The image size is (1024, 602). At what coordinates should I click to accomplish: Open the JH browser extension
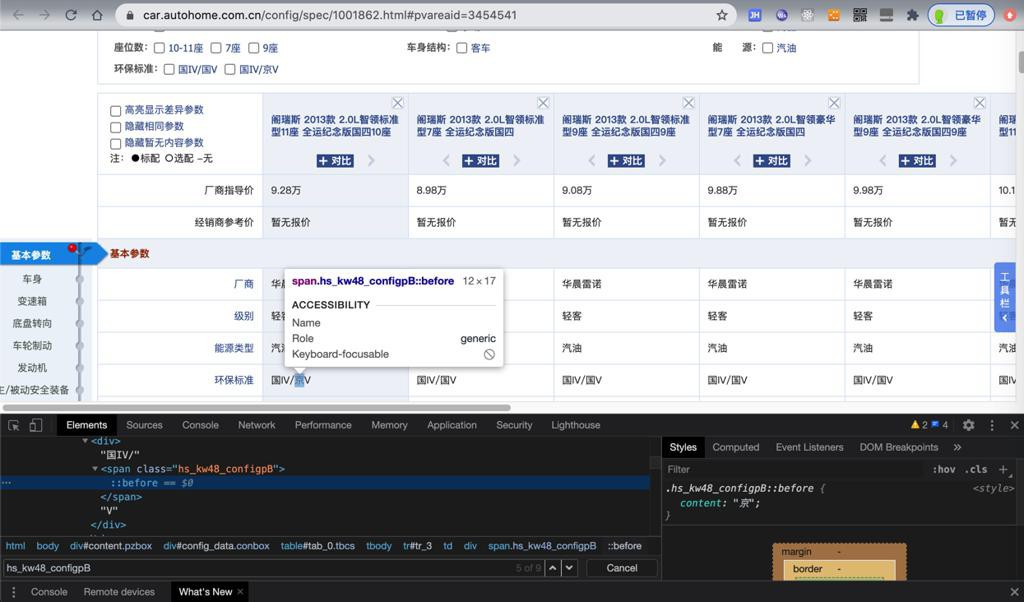[x=754, y=15]
